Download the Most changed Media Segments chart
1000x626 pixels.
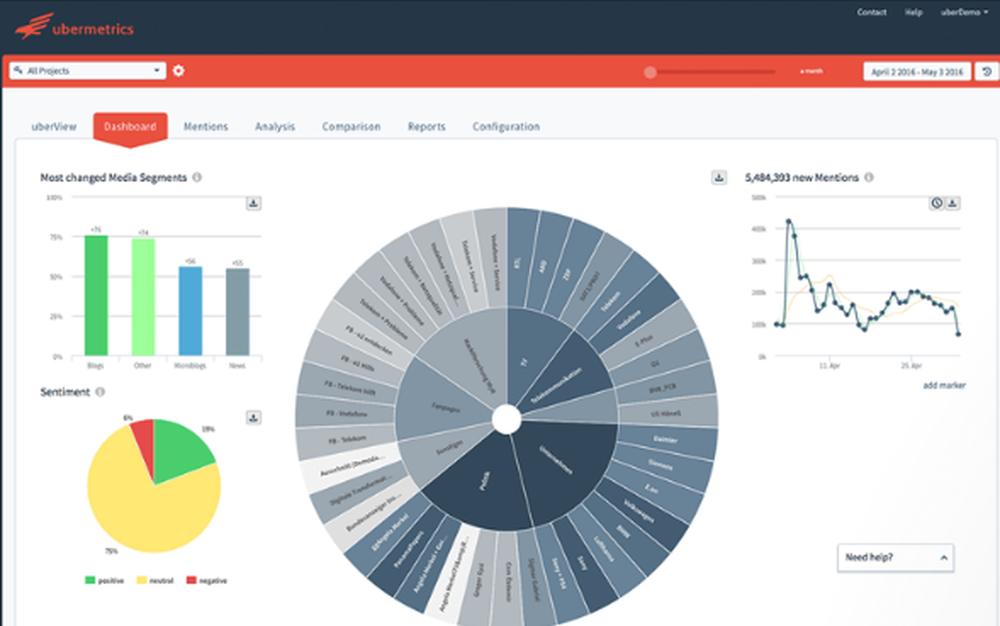(x=253, y=203)
